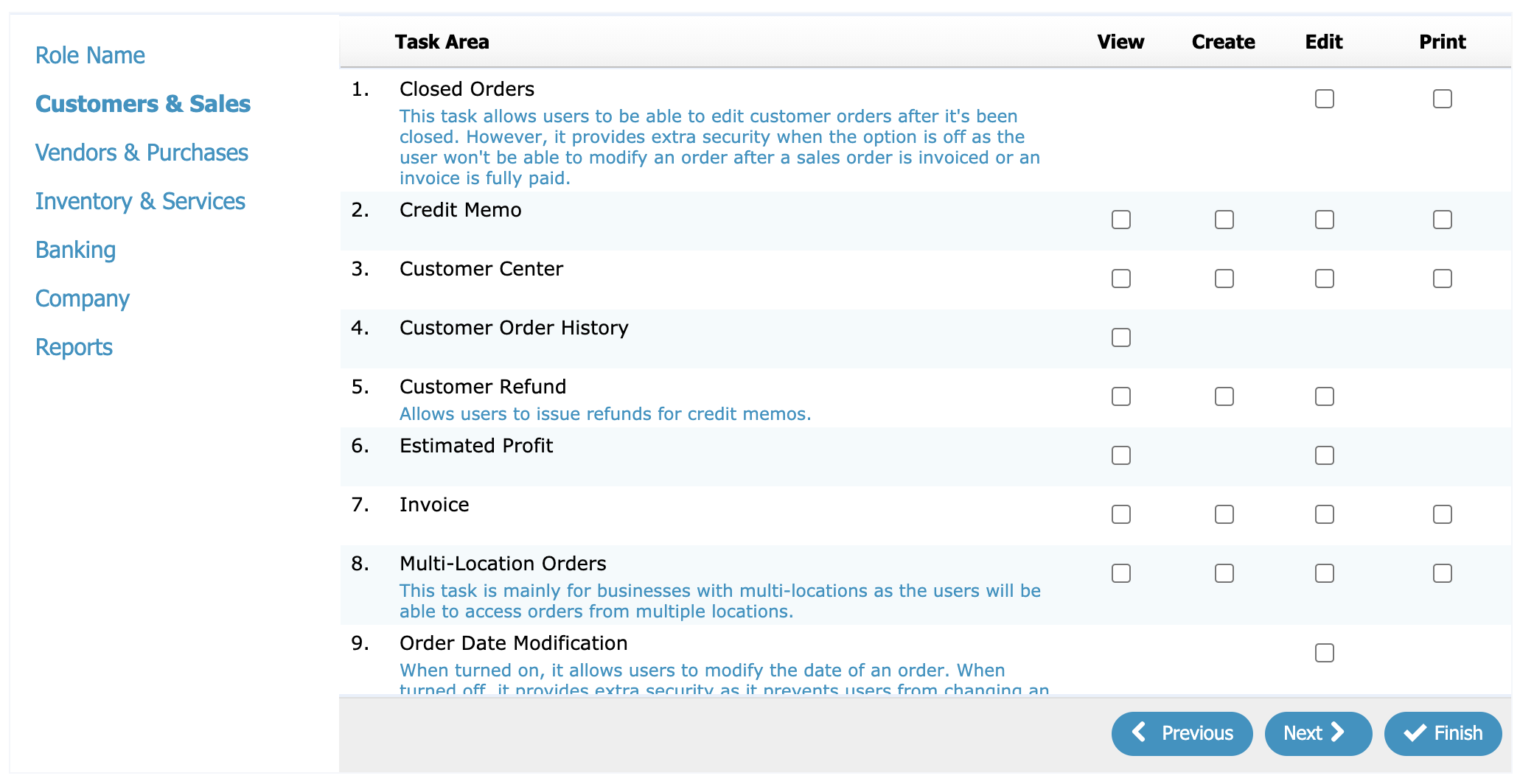Open Inventory & Services permissions
This screenshot has height=784, width=1520.
tap(140, 201)
